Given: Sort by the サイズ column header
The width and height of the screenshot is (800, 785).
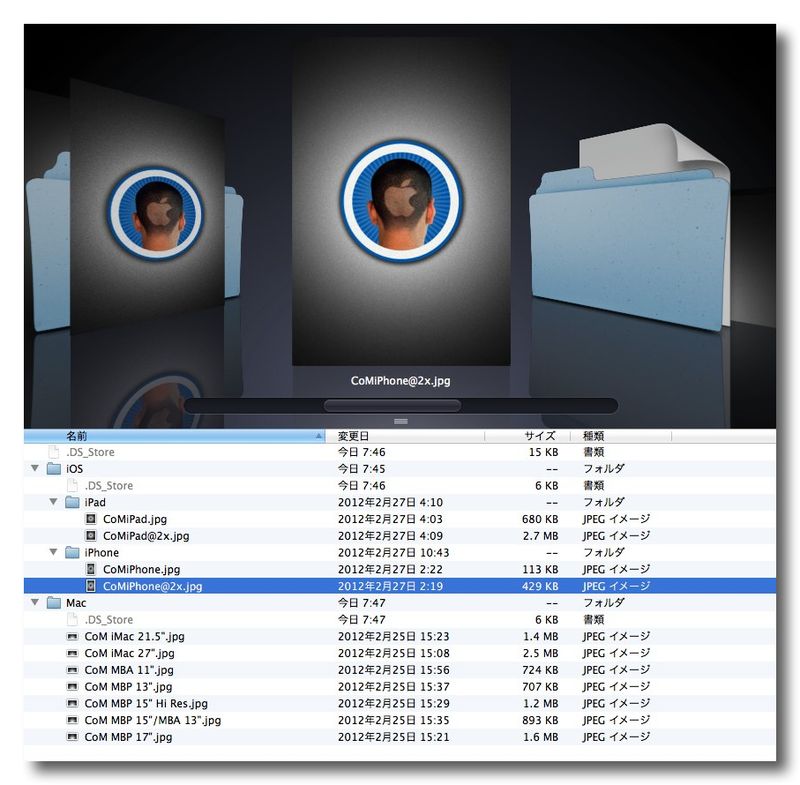Looking at the screenshot, I should [527, 436].
